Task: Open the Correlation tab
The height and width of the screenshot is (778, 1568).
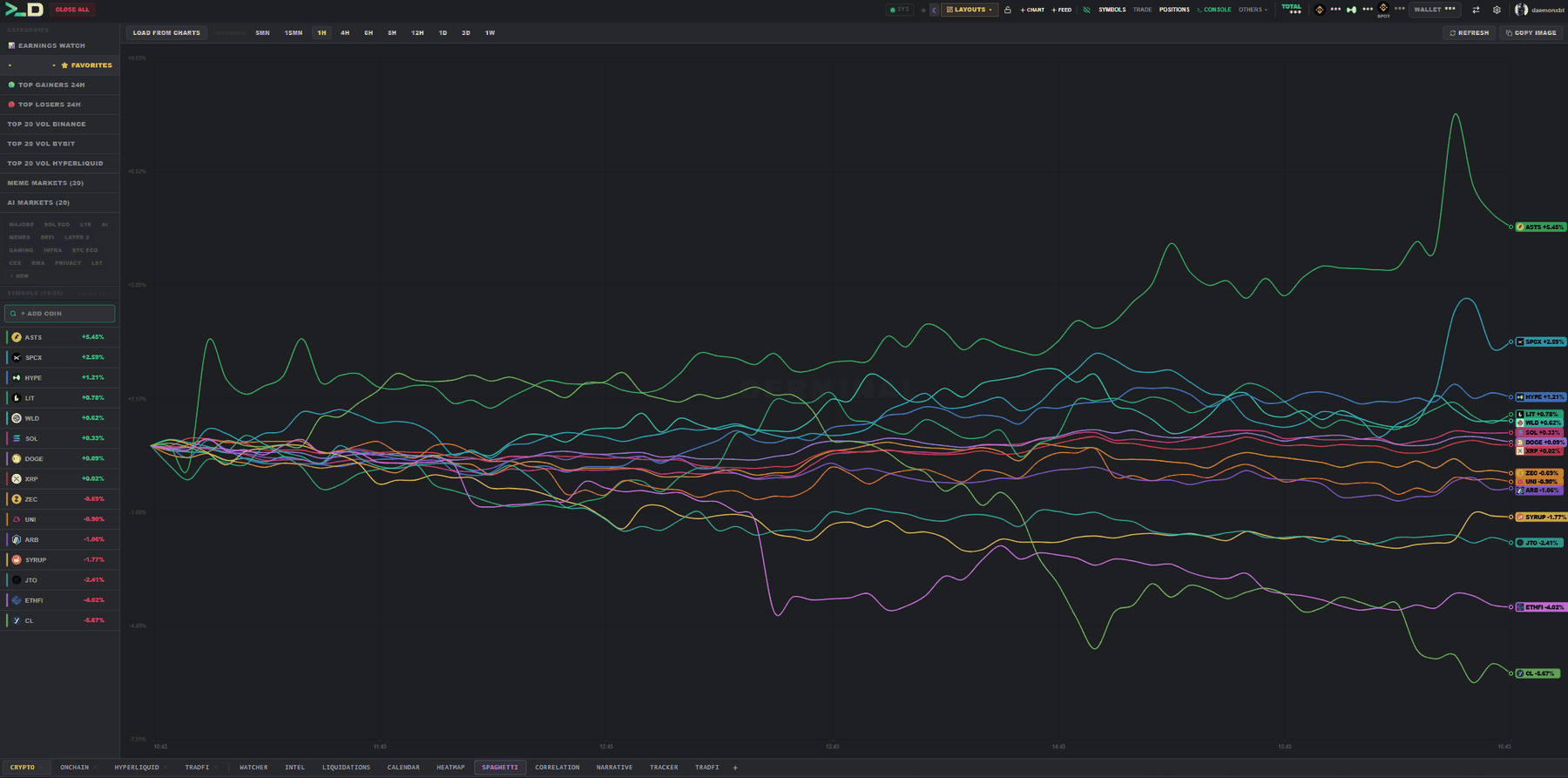Action: click(x=558, y=768)
